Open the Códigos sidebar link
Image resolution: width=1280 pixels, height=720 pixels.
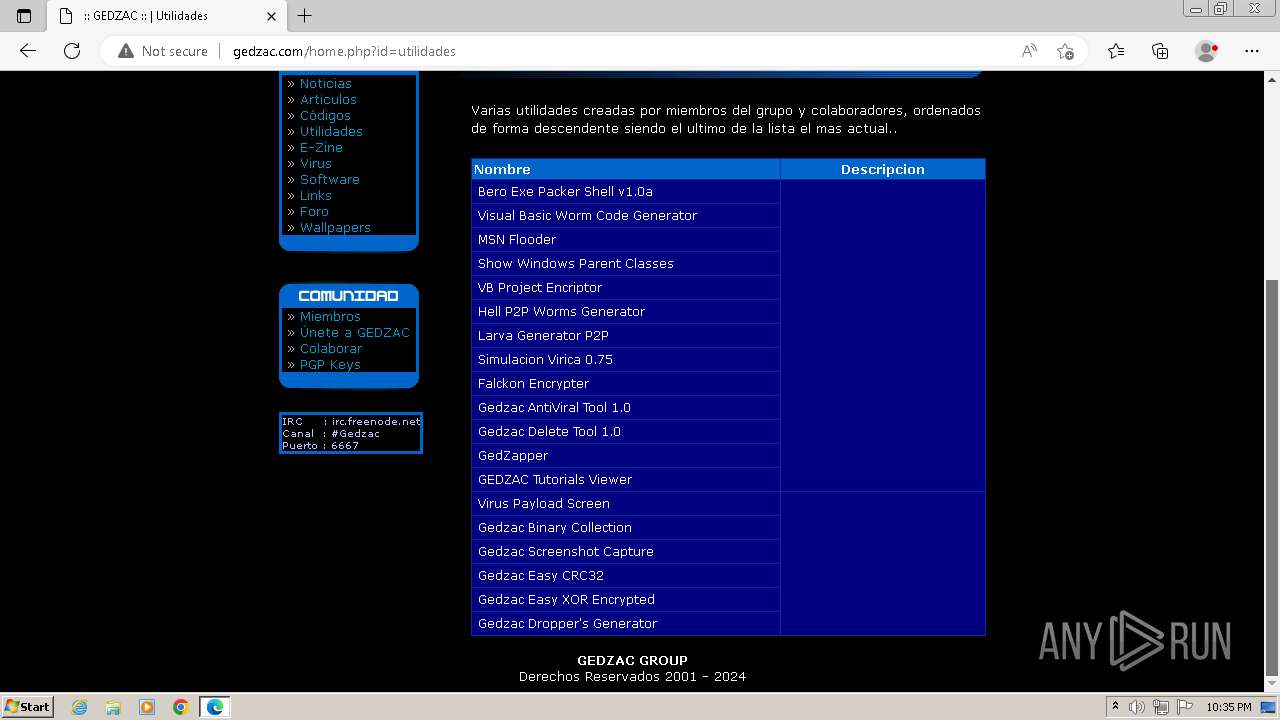pos(325,115)
